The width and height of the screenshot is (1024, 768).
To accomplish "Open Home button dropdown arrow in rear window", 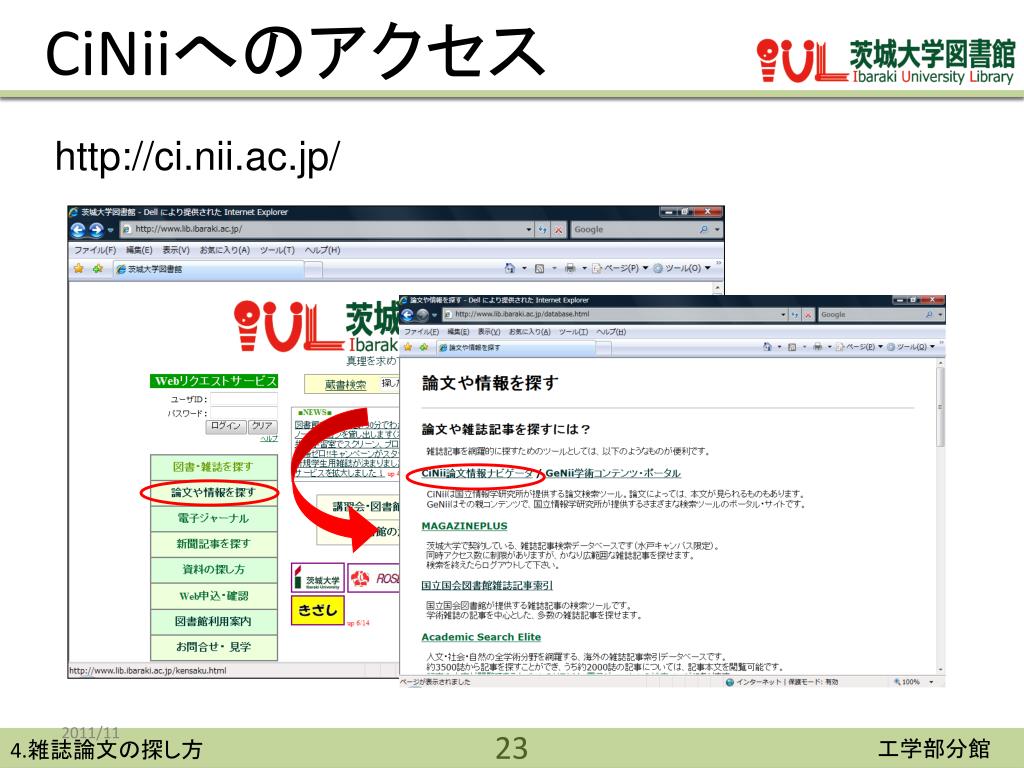I will pyautogui.click(x=524, y=268).
